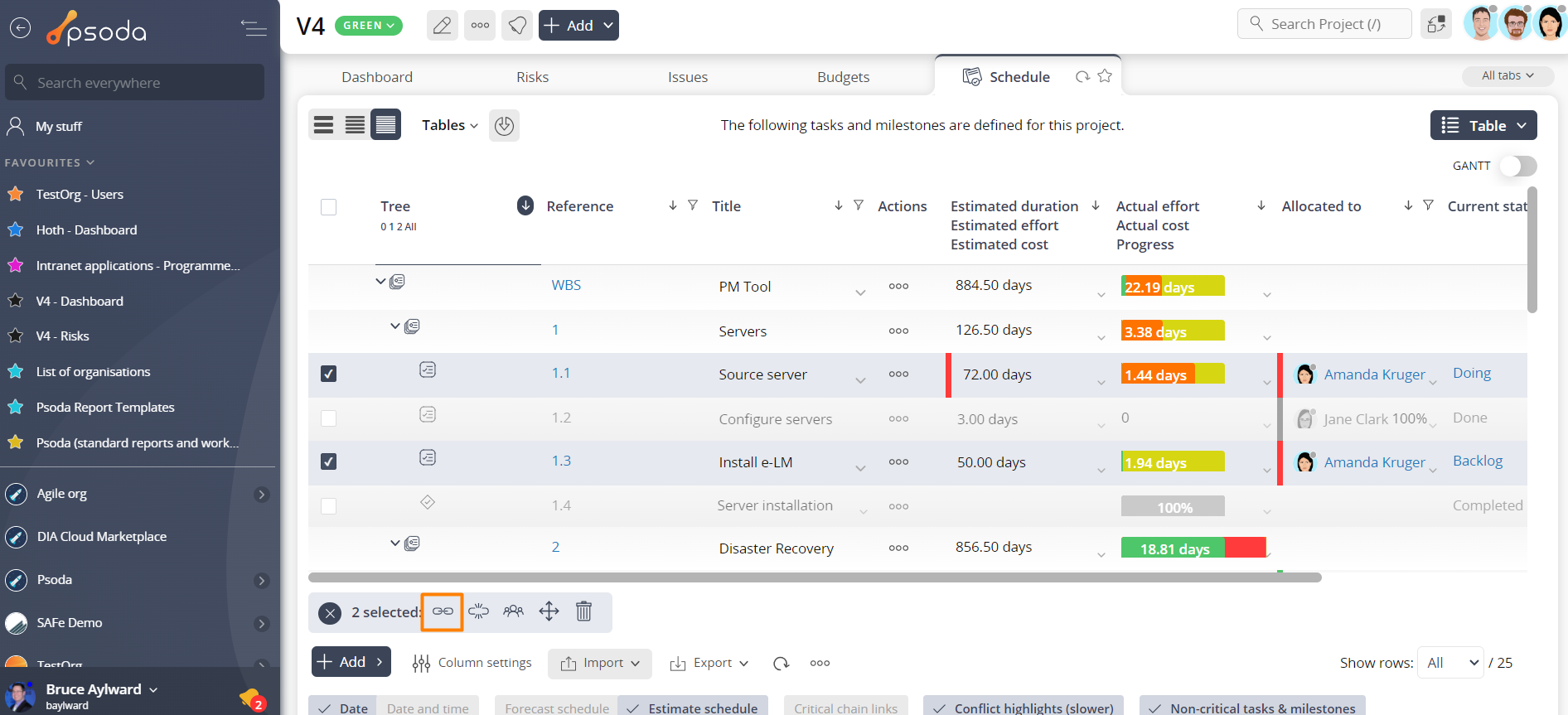Clear the selection with the X icon

330,613
